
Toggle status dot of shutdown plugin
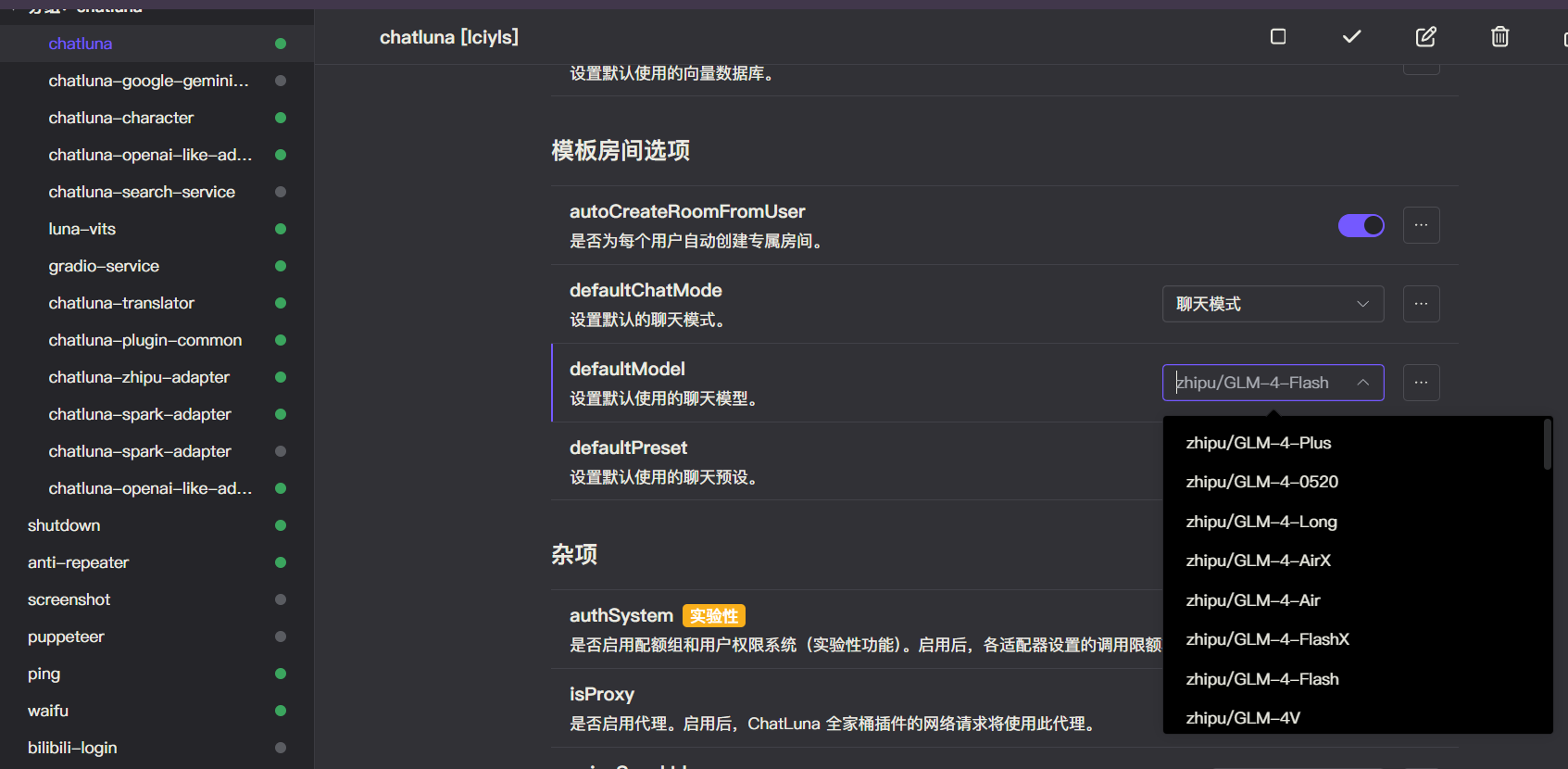point(281,525)
